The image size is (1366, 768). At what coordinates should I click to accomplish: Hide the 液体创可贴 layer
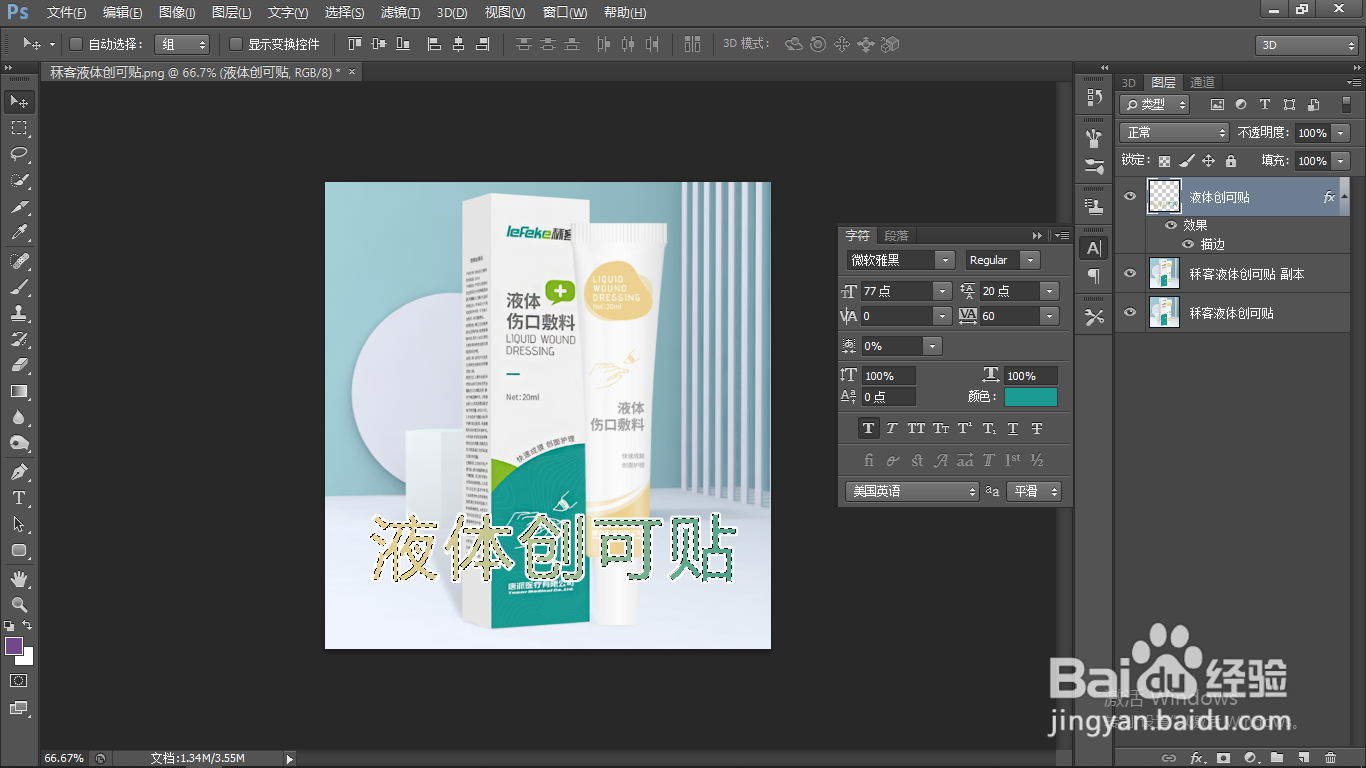click(x=1129, y=197)
